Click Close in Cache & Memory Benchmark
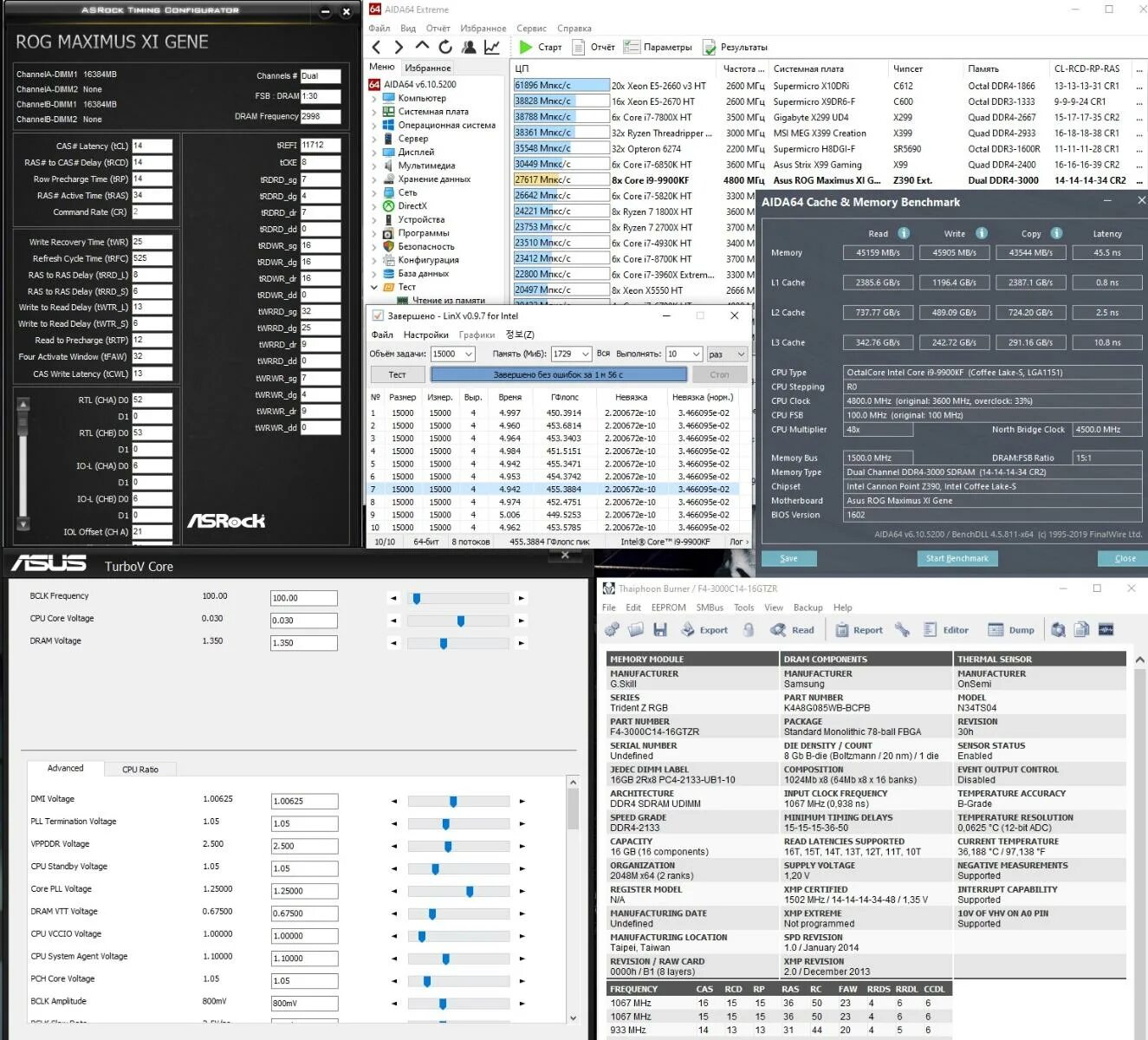 (1125, 558)
